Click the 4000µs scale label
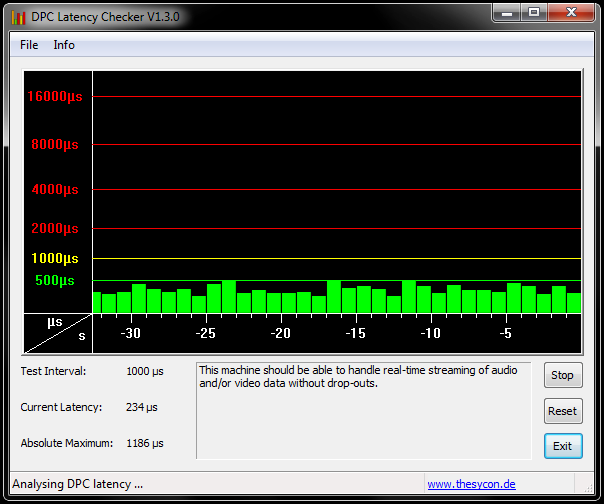 pos(55,190)
